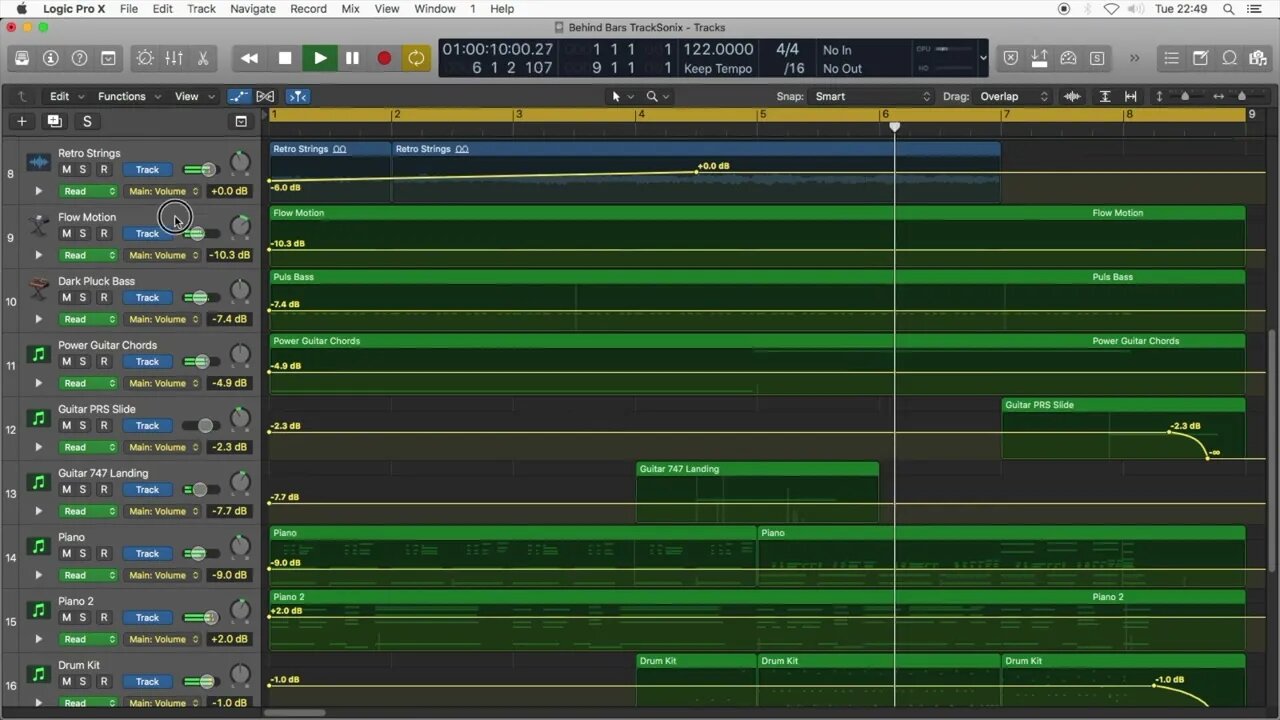This screenshot has width=1280, height=720.
Task: Open the Record menu
Action: (x=308, y=9)
